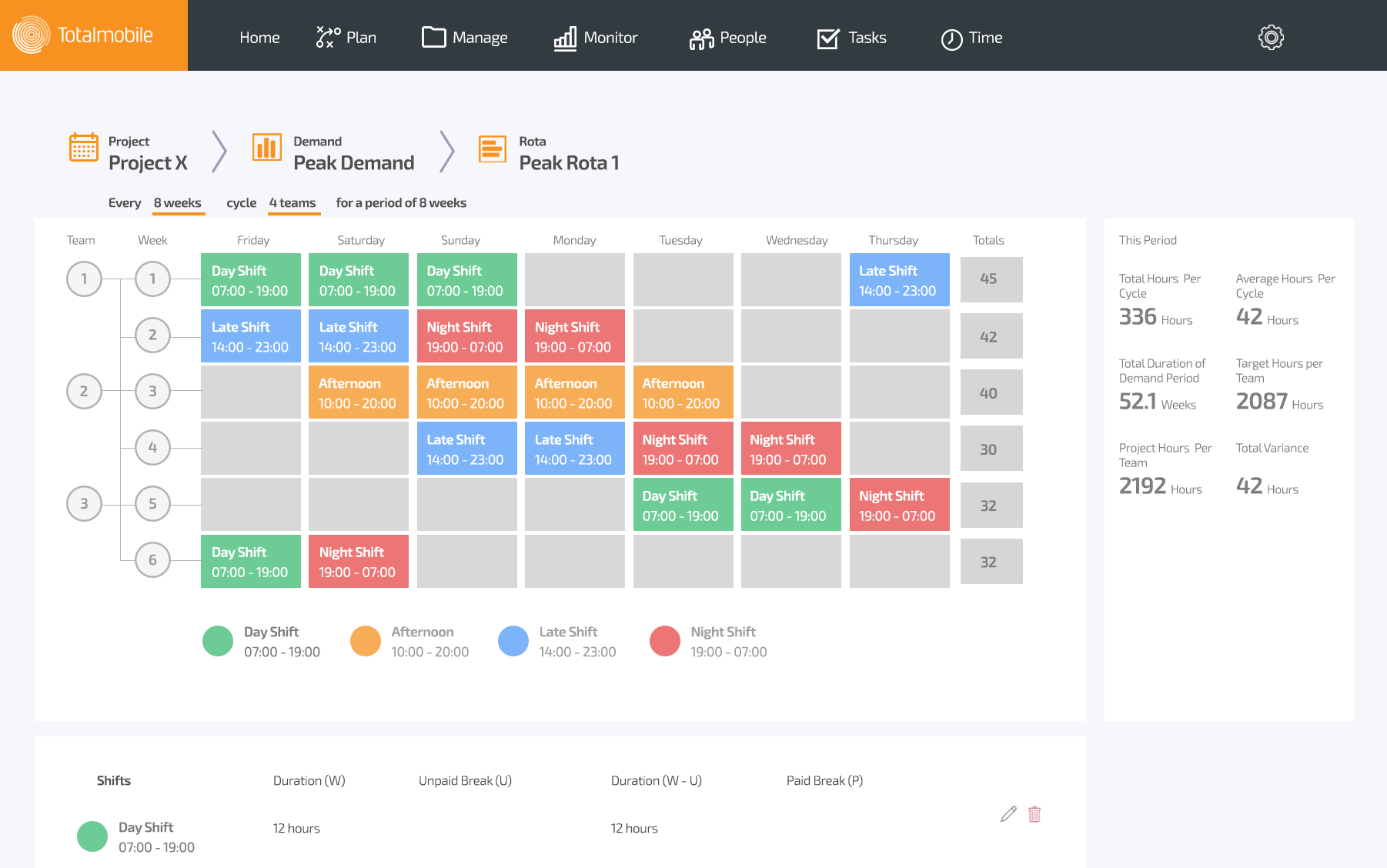Select Week 2 Friday Late Shift
Viewport: 1387px width, 868px height.
pyautogui.click(x=251, y=336)
